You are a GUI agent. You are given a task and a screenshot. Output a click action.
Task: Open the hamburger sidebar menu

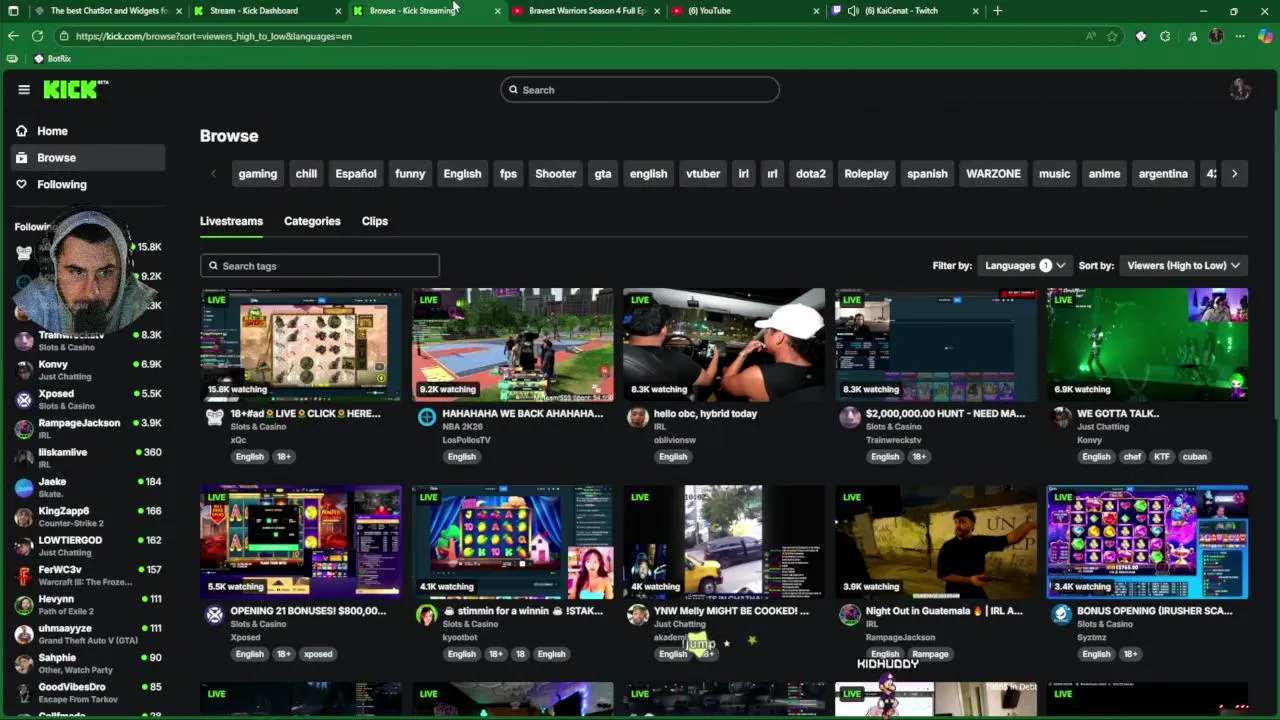point(24,89)
